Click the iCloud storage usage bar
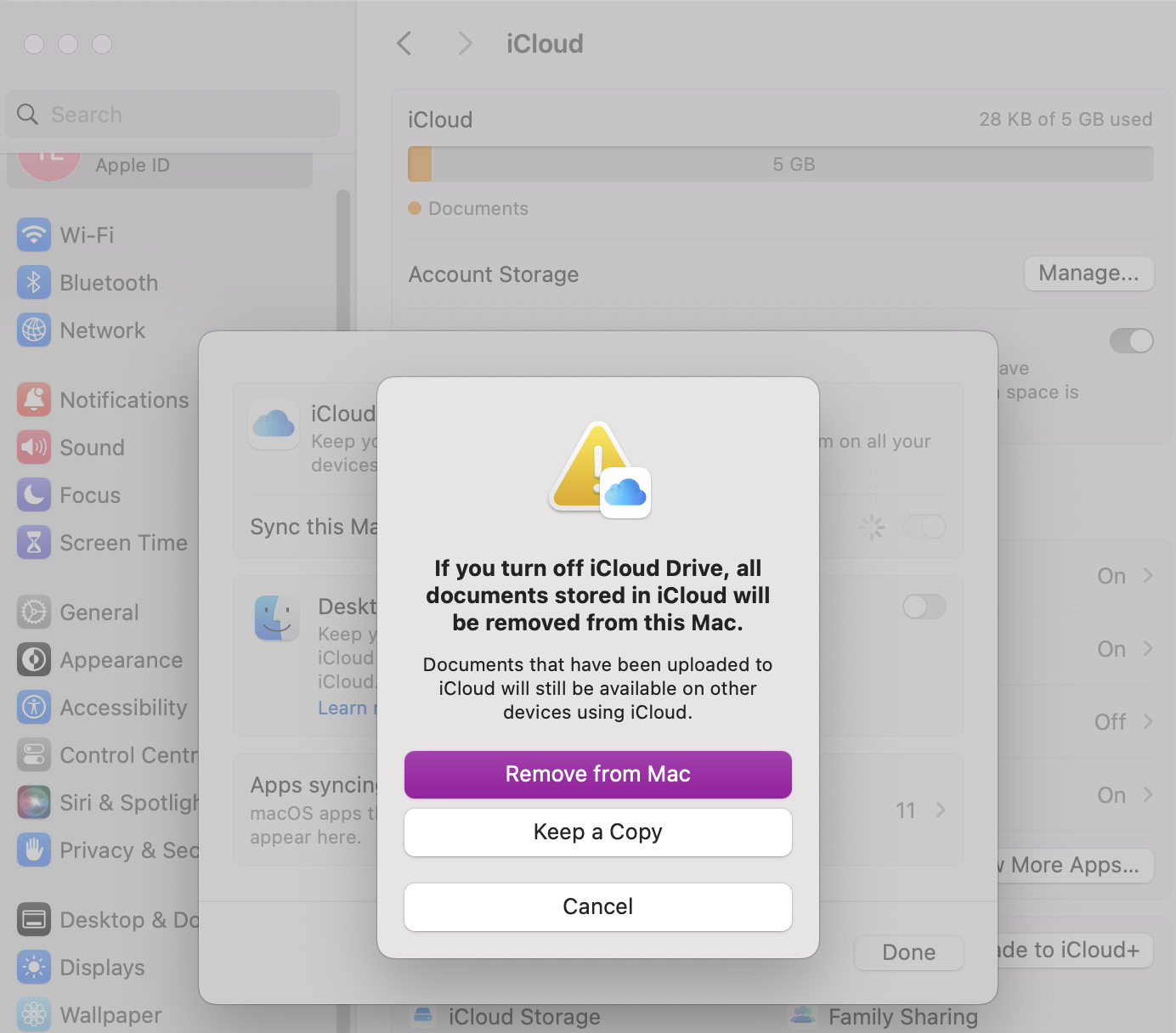The image size is (1176, 1033). (x=779, y=164)
